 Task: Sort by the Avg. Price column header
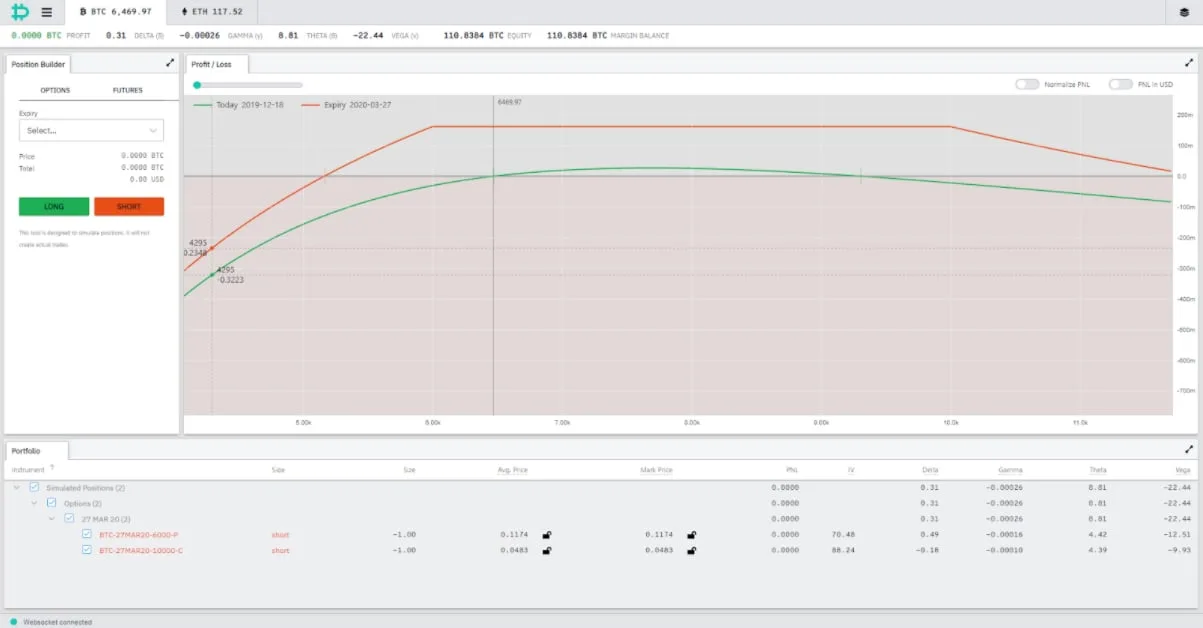point(511,469)
